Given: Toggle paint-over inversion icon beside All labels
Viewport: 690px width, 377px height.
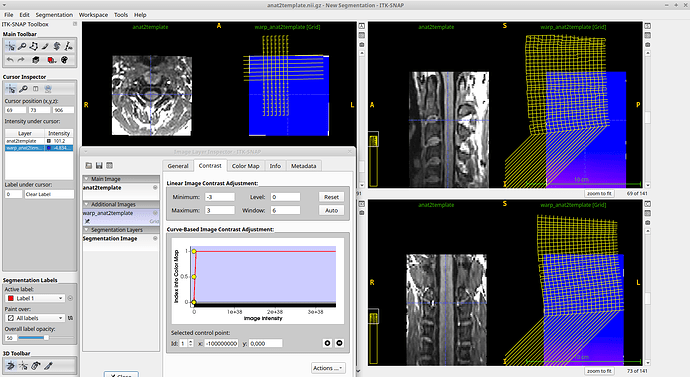Looking at the screenshot, I should [x=70, y=318].
